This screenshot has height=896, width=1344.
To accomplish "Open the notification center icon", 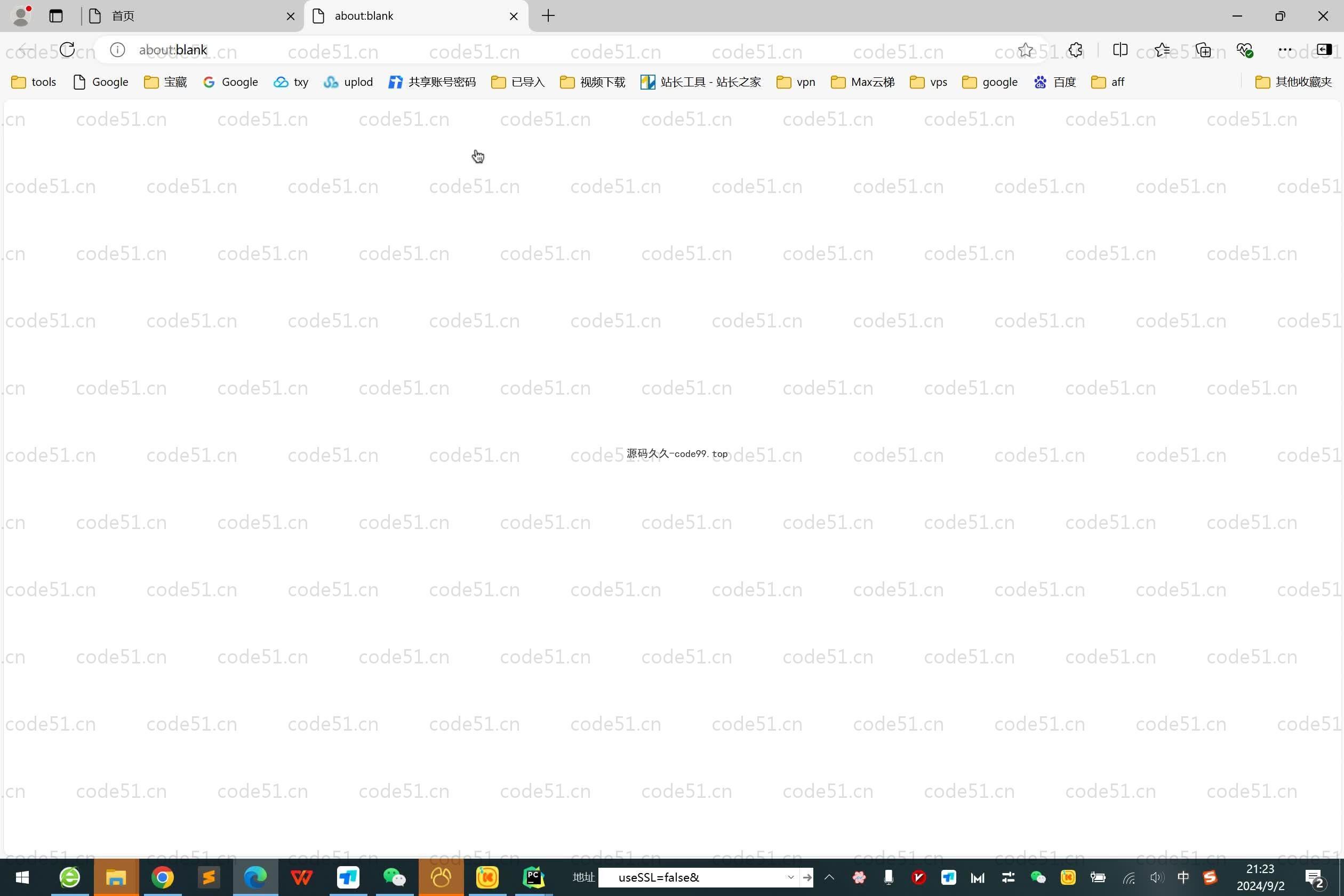I will point(1314,878).
